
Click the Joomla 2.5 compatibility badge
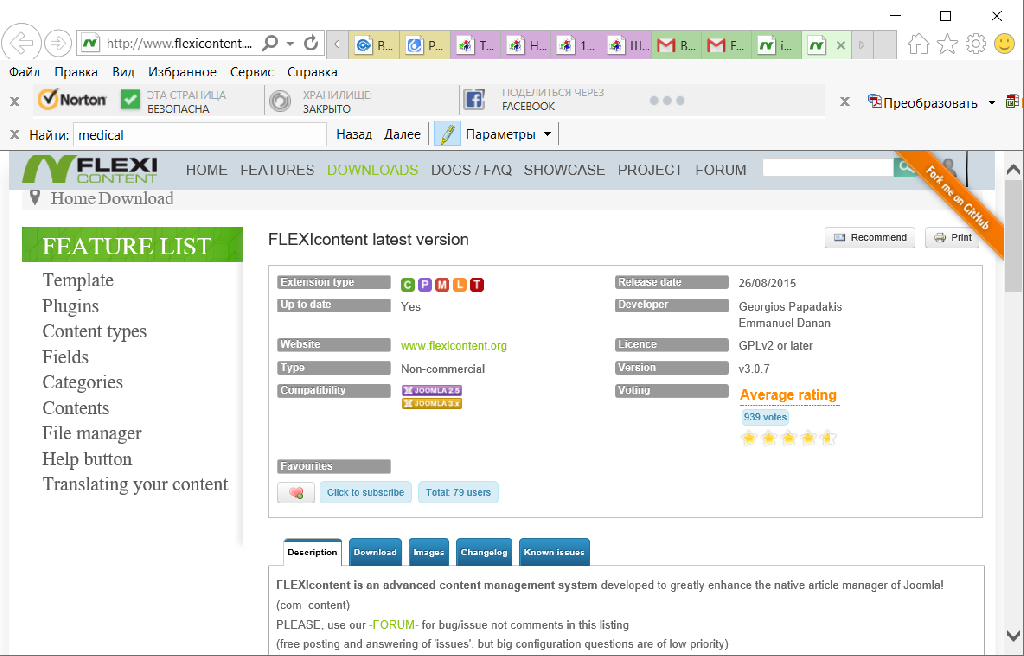[x=432, y=390]
